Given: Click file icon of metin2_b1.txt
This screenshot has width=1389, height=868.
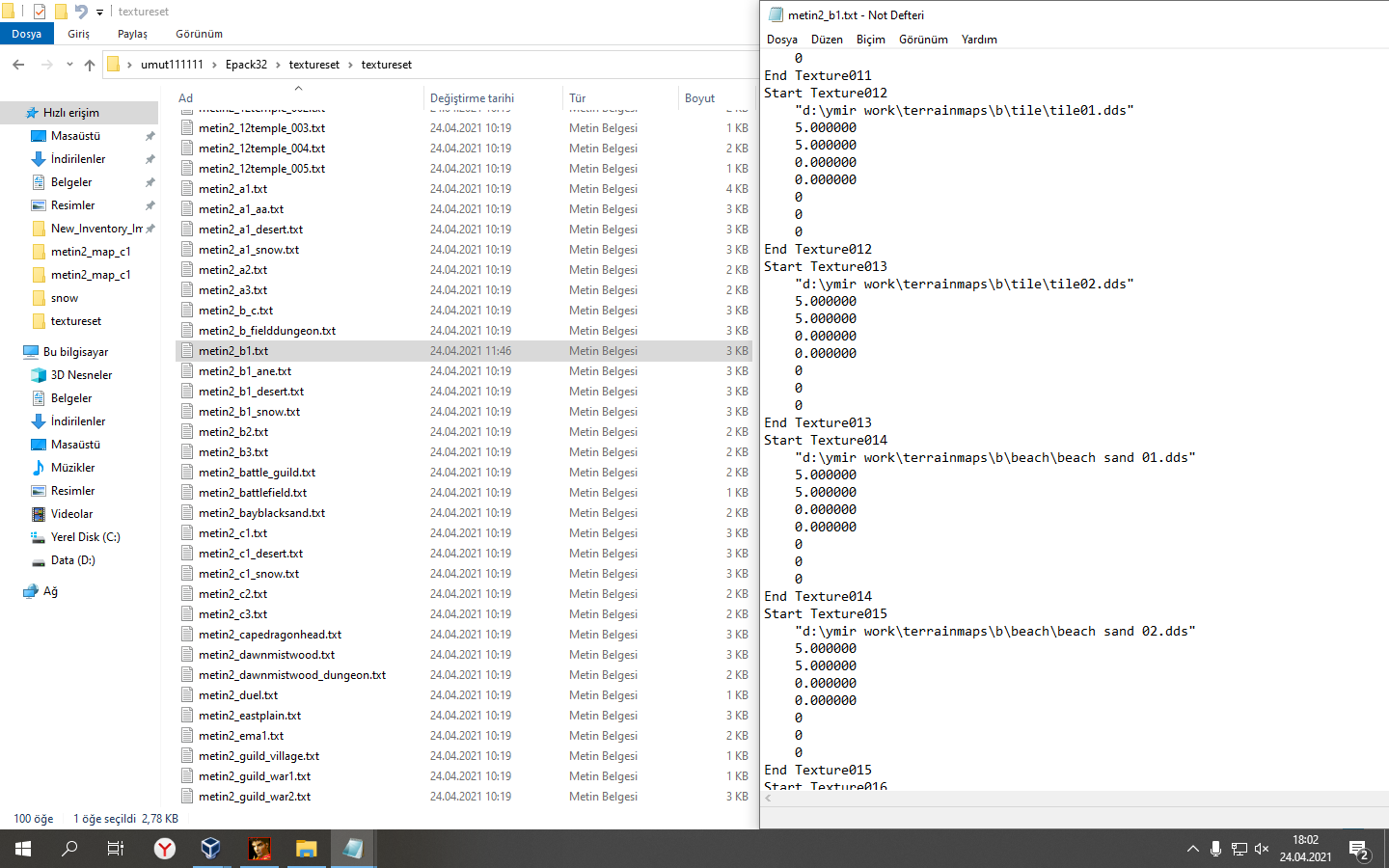Looking at the screenshot, I should click(x=187, y=351).
